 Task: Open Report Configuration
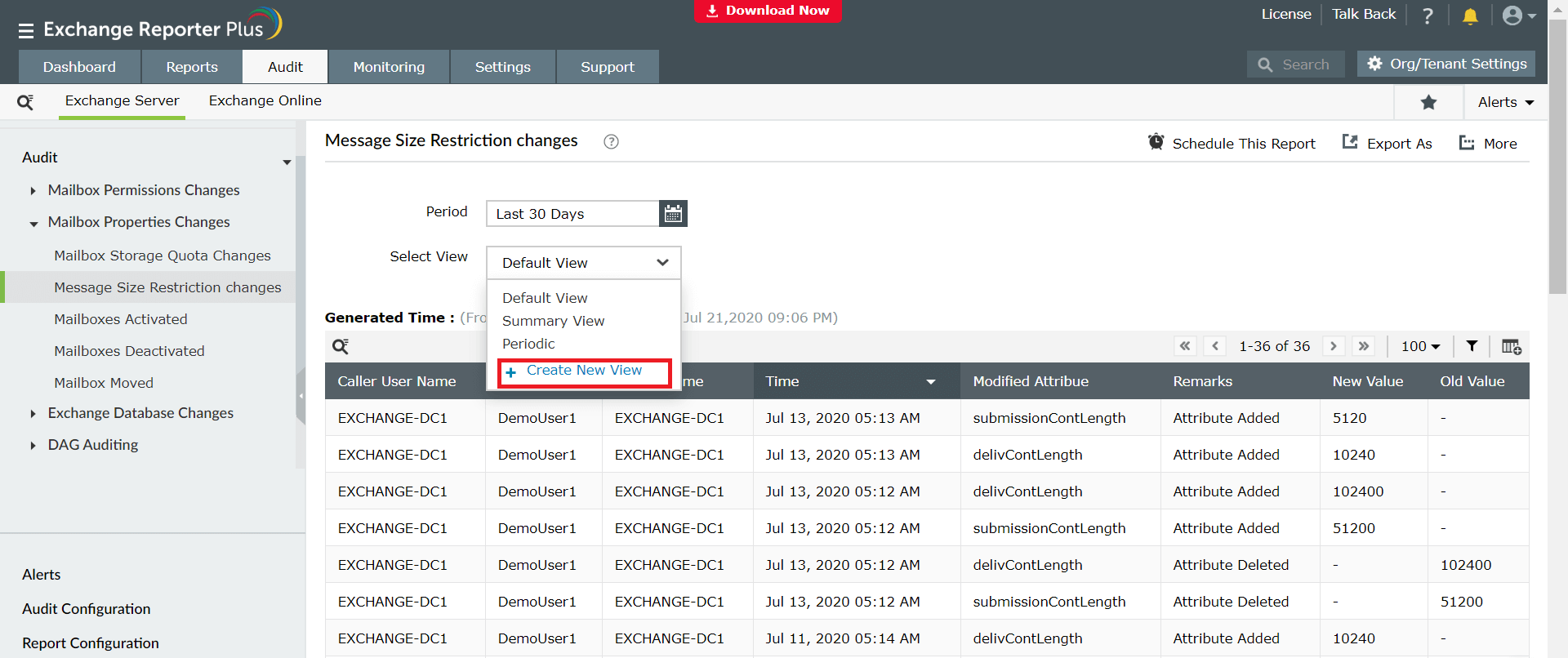91,643
